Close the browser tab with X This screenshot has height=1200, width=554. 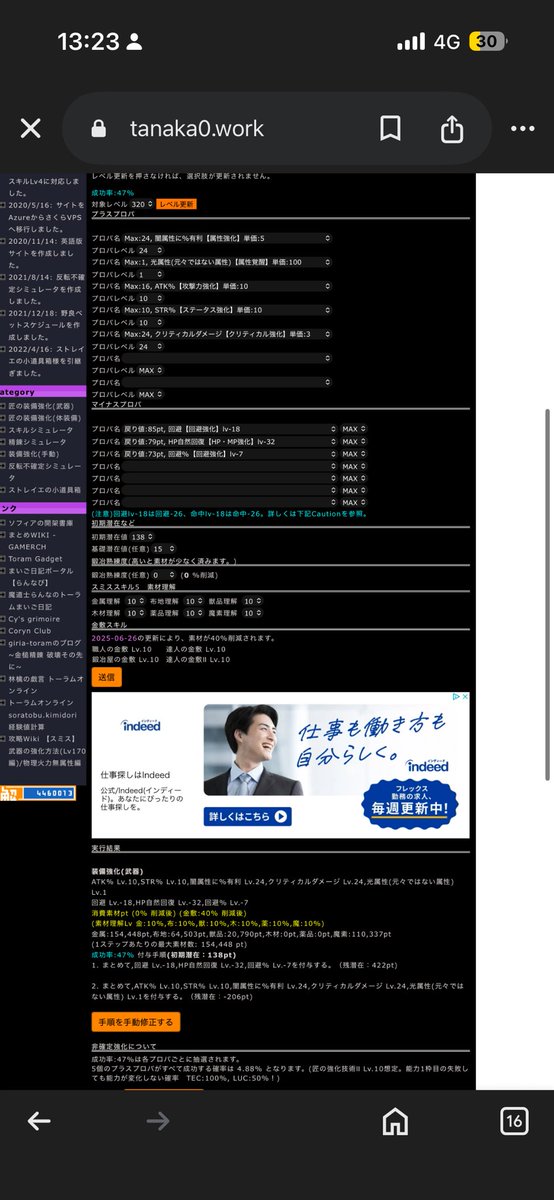tap(31, 129)
